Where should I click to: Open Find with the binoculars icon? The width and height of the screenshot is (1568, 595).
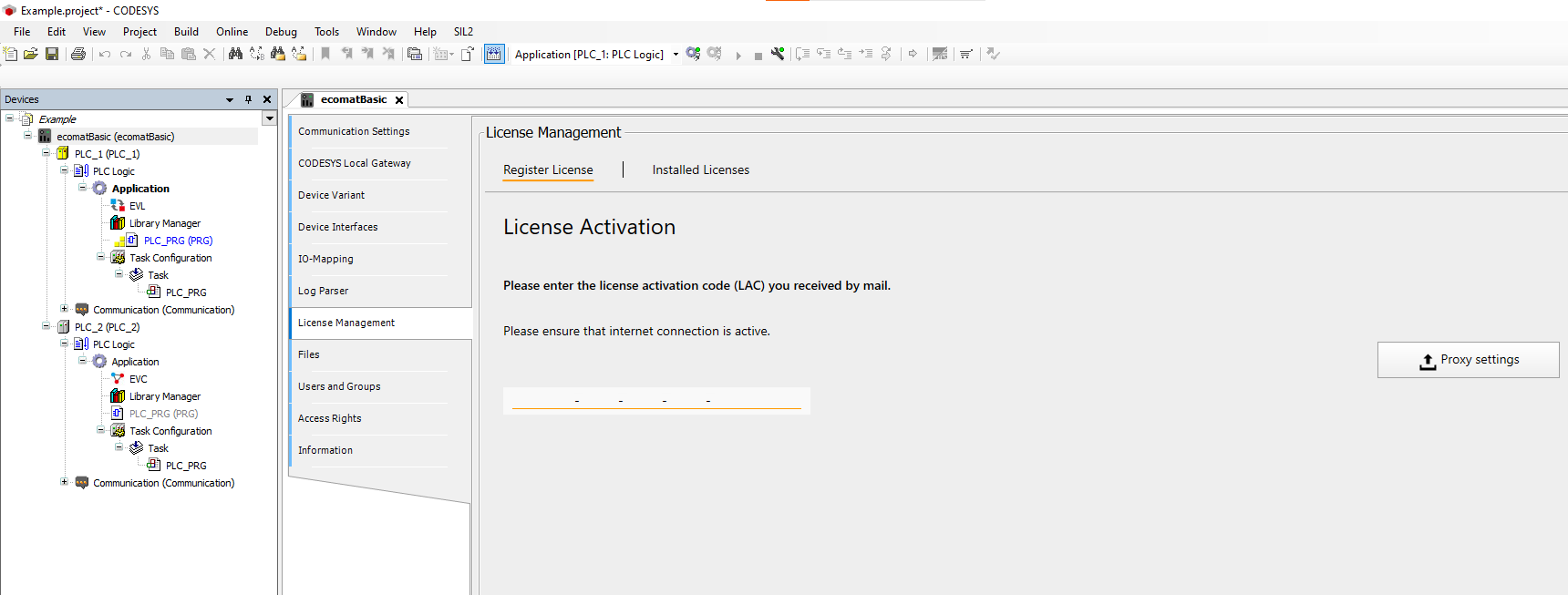click(235, 54)
